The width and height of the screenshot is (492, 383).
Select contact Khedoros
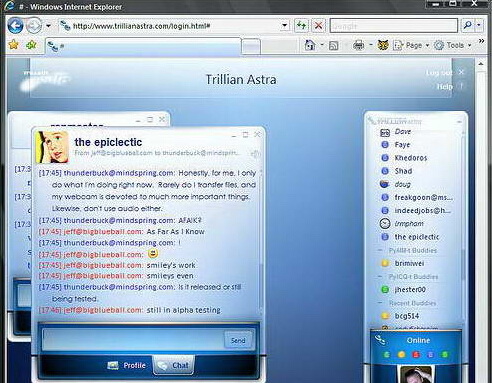point(411,158)
